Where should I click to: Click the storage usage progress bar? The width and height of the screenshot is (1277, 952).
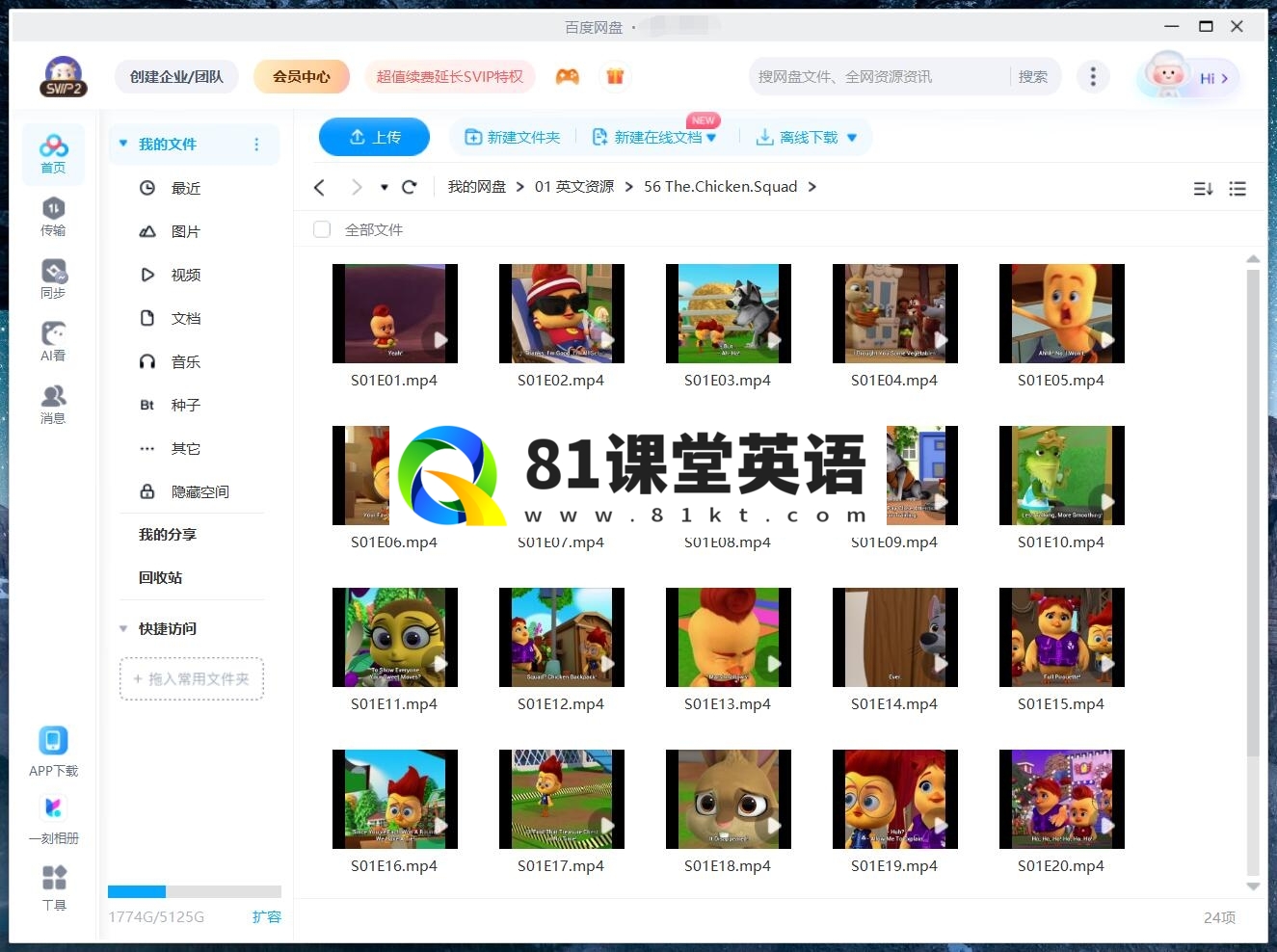[195, 891]
